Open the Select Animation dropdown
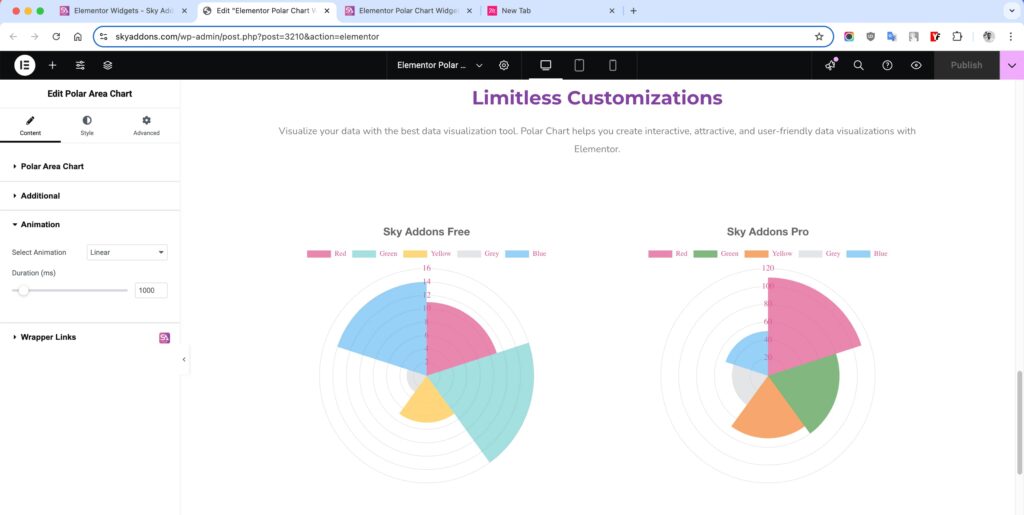1024x515 pixels. (x=127, y=253)
